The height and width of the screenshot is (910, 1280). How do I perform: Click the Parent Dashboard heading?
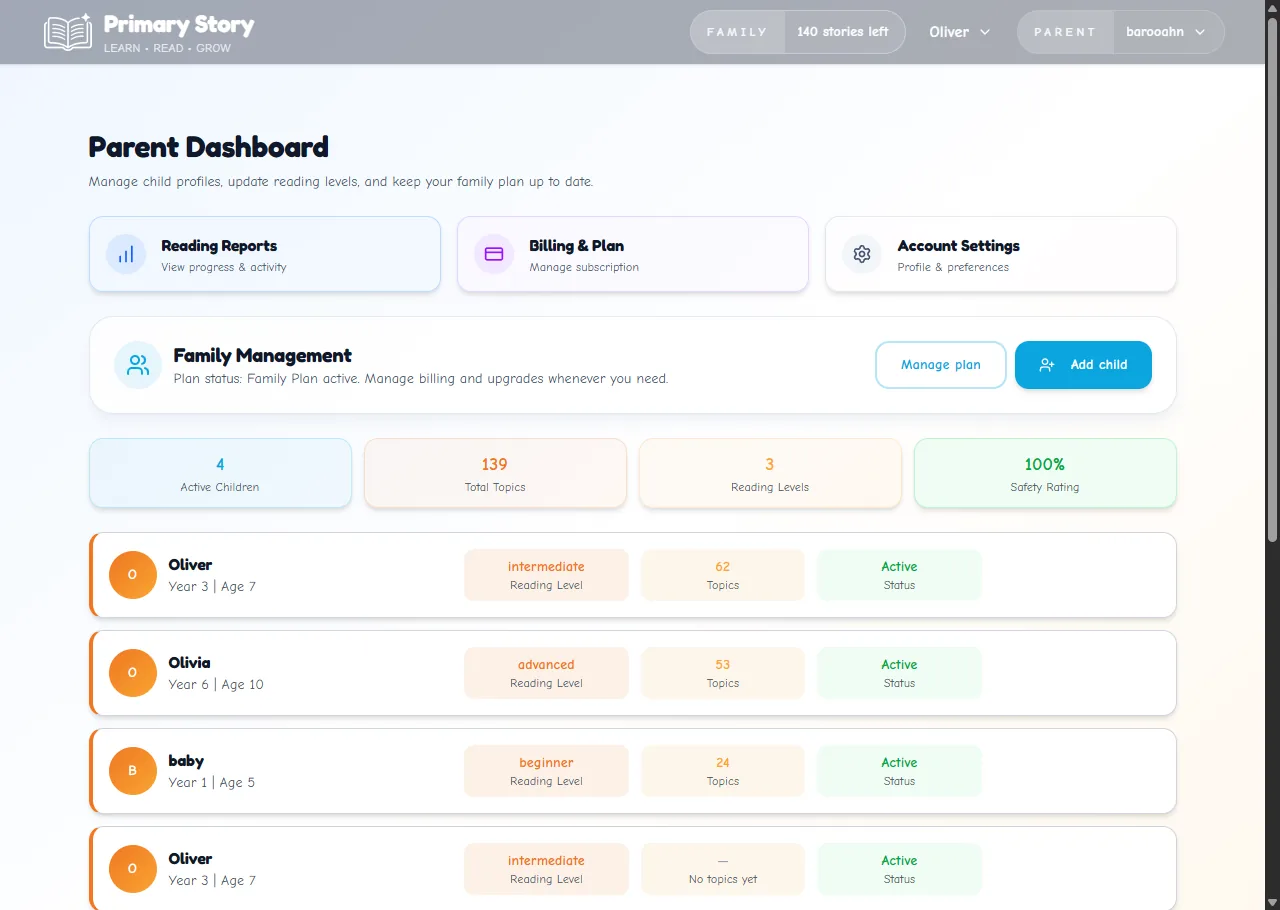[x=208, y=147]
